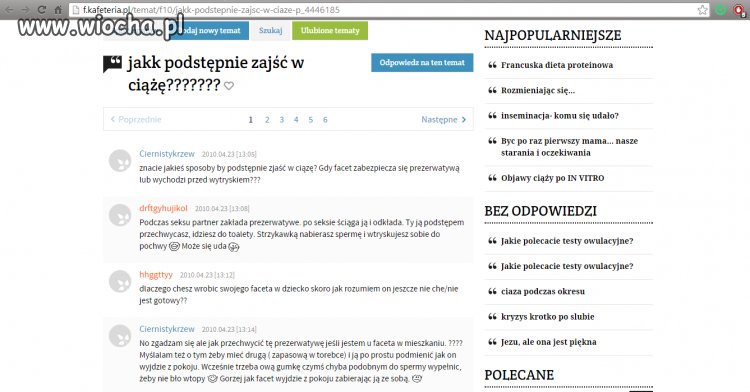Open hhggttyy user avatar
This screenshot has height=392, width=750.
(120, 281)
